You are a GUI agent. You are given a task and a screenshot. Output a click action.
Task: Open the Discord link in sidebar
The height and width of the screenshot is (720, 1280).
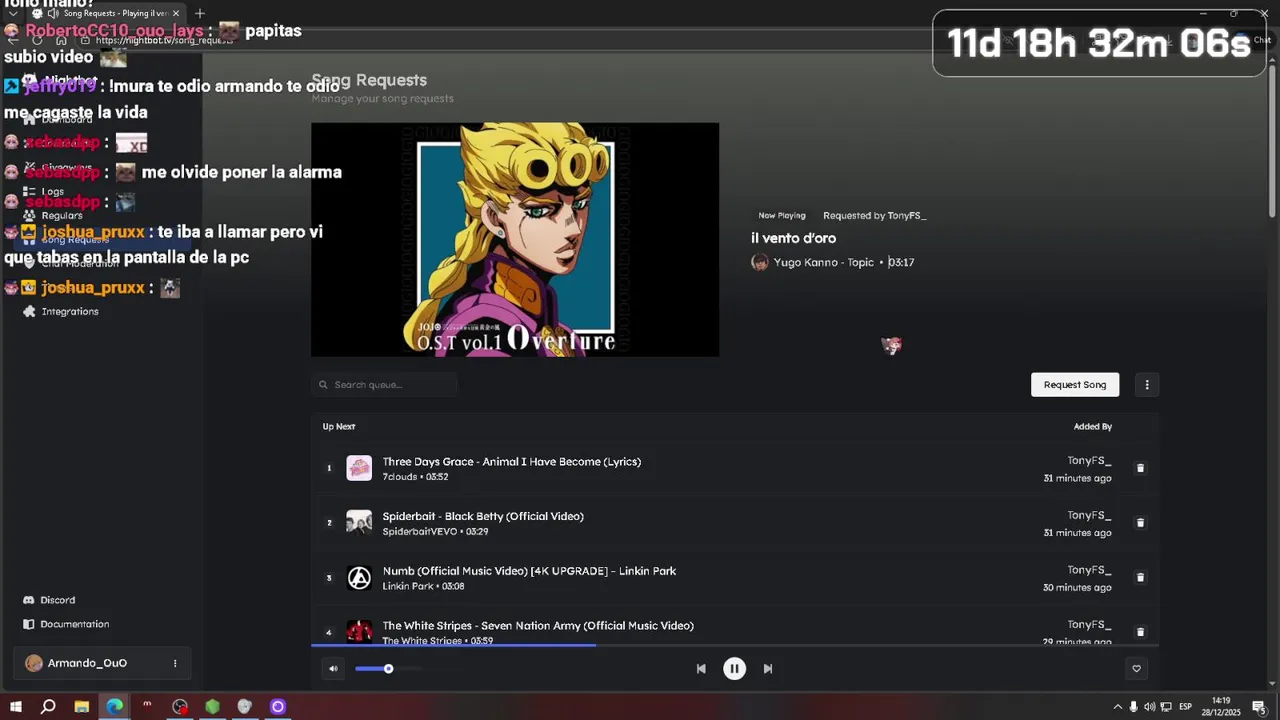point(57,600)
